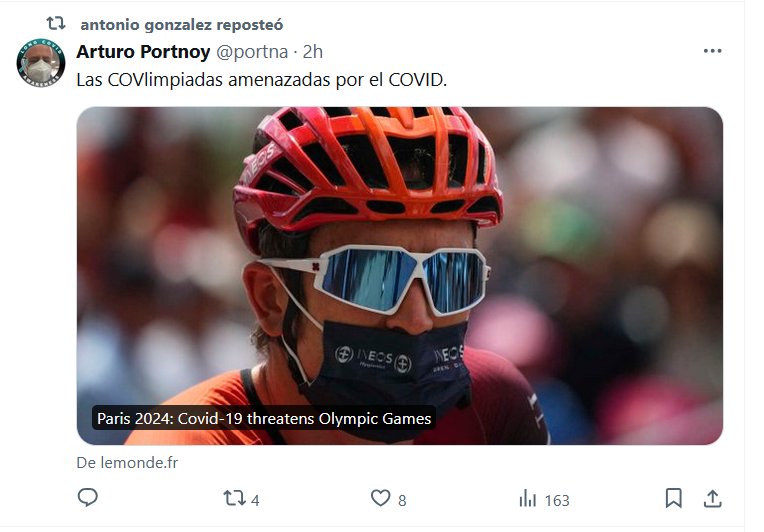This screenshot has height=532, width=764.
Task: Click the "antonio gonzalez reposteó" label
Action: tap(181, 24)
